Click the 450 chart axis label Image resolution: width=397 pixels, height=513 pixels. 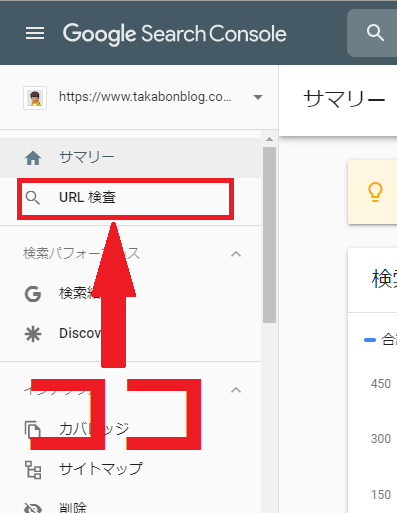click(381, 384)
